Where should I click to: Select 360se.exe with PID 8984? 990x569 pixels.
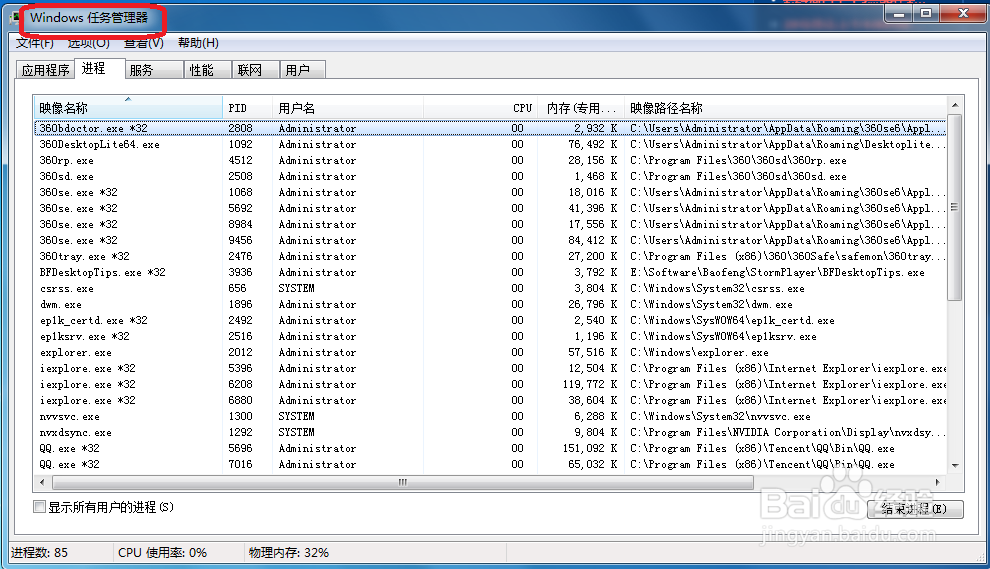pyautogui.click(x=490, y=224)
